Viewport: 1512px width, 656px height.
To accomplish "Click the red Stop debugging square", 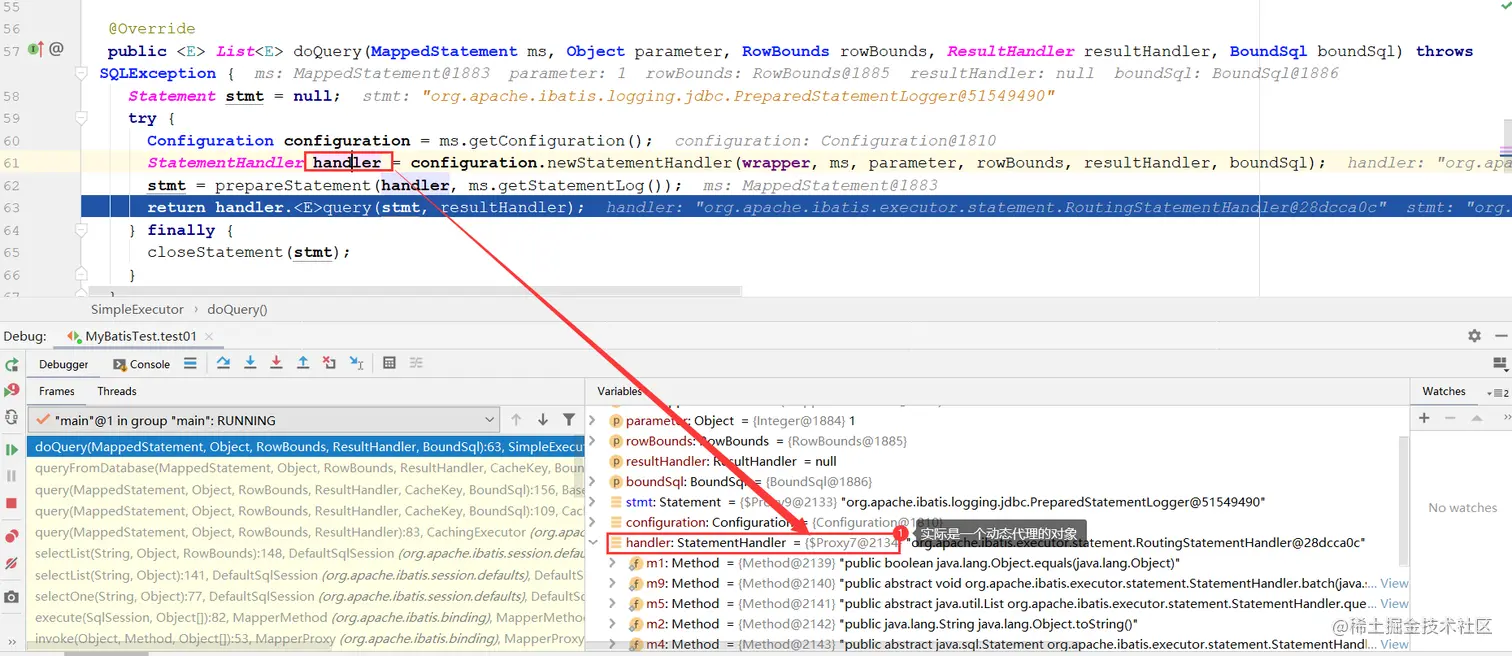I will pyautogui.click(x=12, y=503).
